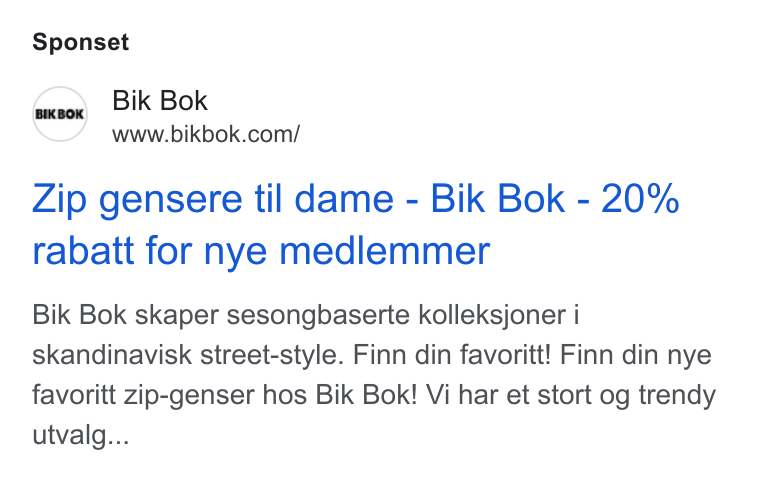Click the round Bik Bok logo icon
This screenshot has width=760, height=478.
(x=60, y=114)
